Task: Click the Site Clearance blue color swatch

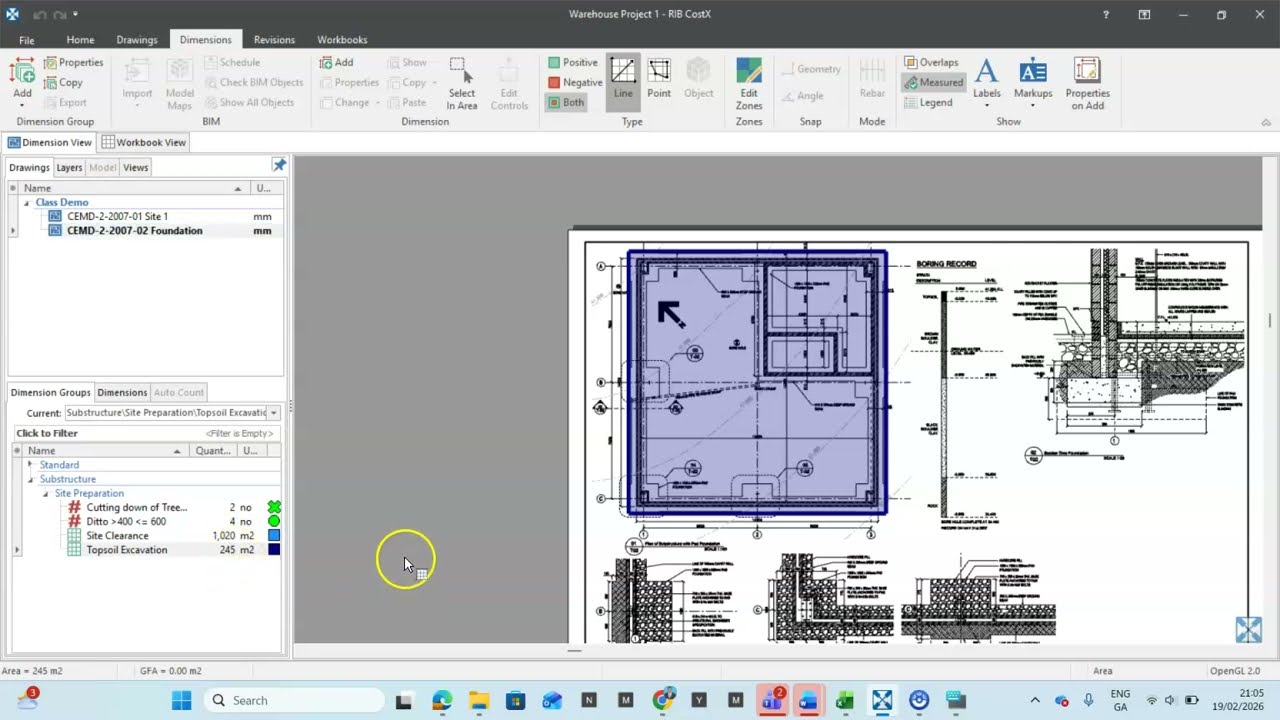Action: click(x=274, y=536)
